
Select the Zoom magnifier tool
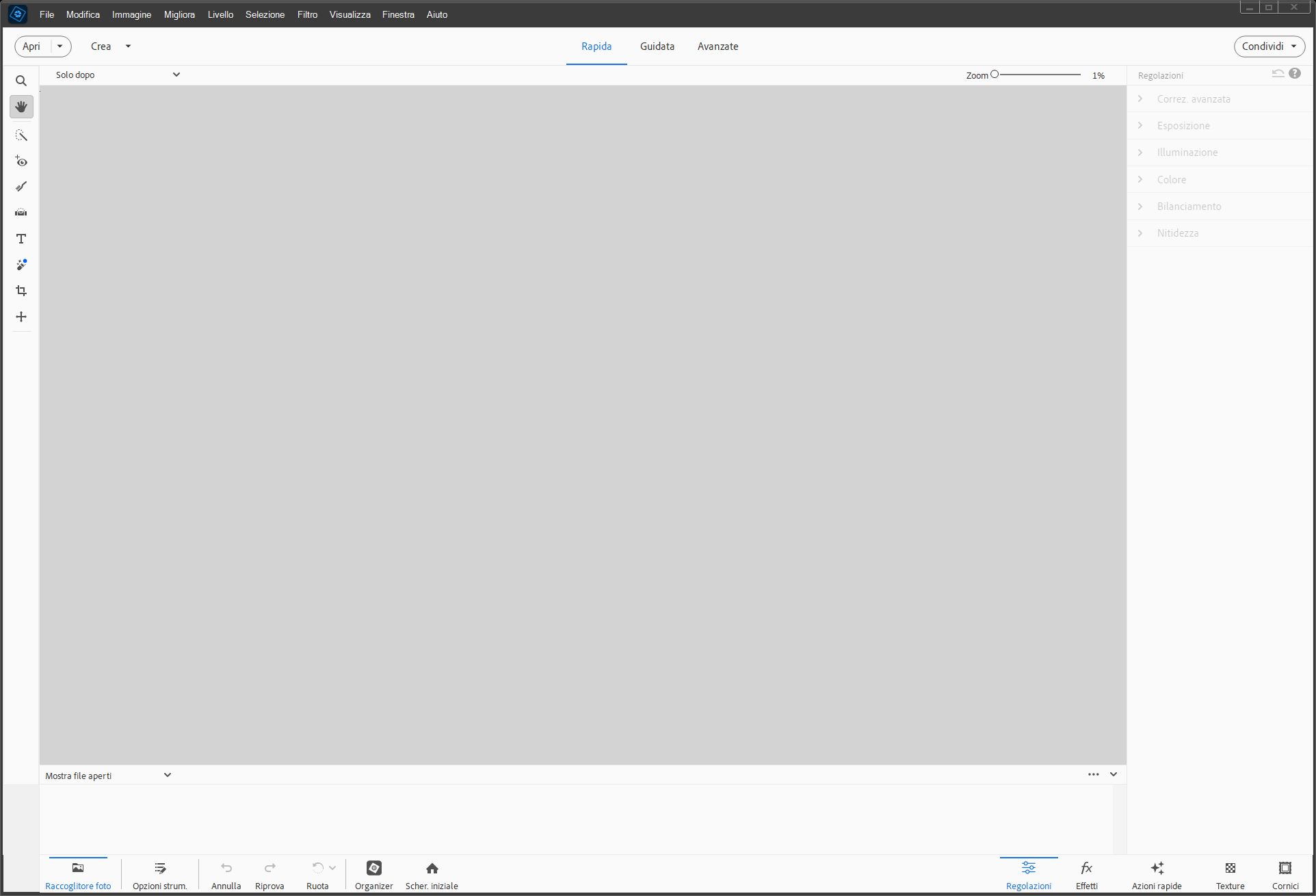pyautogui.click(x=21, y=81)
